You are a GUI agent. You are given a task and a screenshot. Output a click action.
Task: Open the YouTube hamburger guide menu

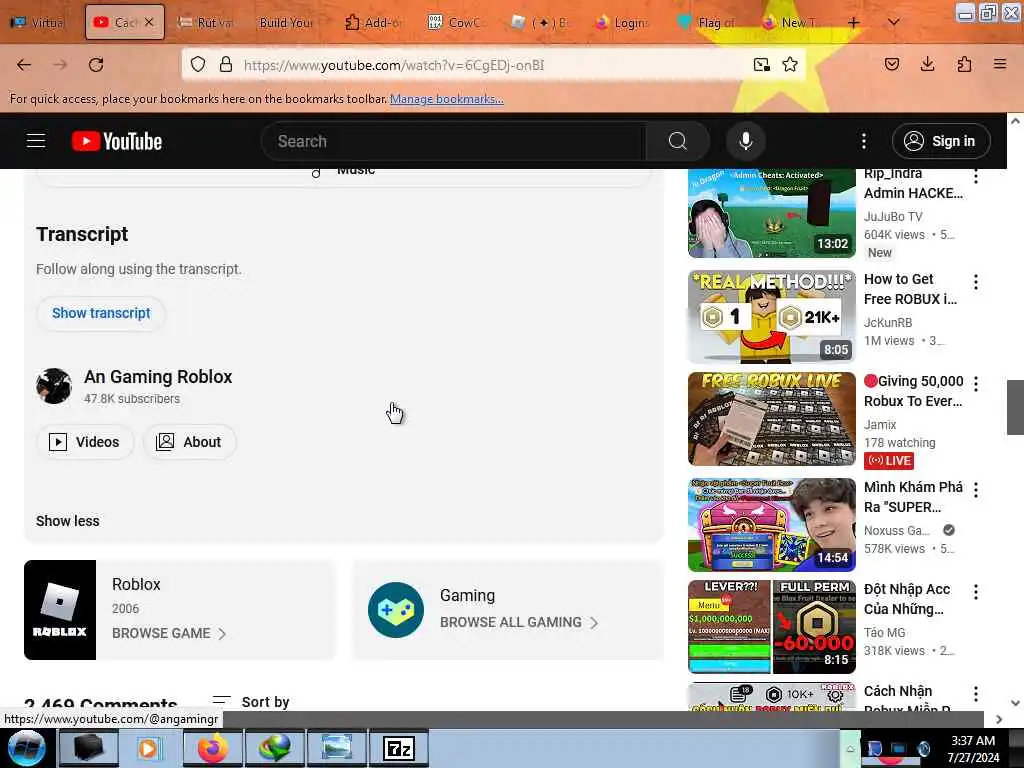tap(36, 141)
